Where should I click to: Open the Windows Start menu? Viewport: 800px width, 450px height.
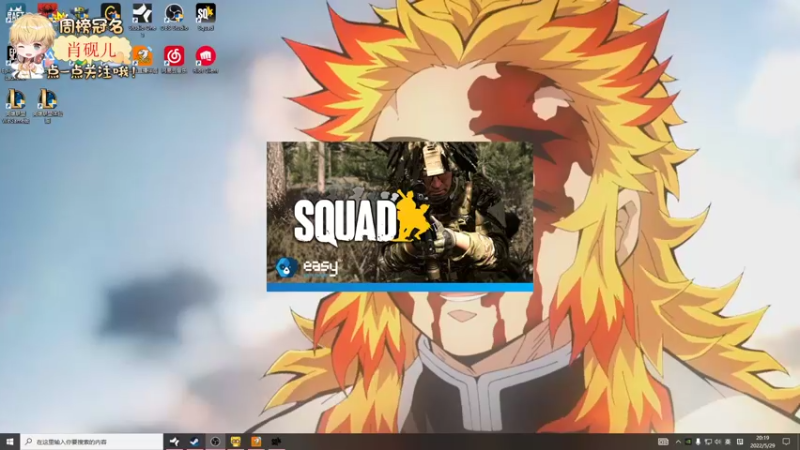coord(10,442)
